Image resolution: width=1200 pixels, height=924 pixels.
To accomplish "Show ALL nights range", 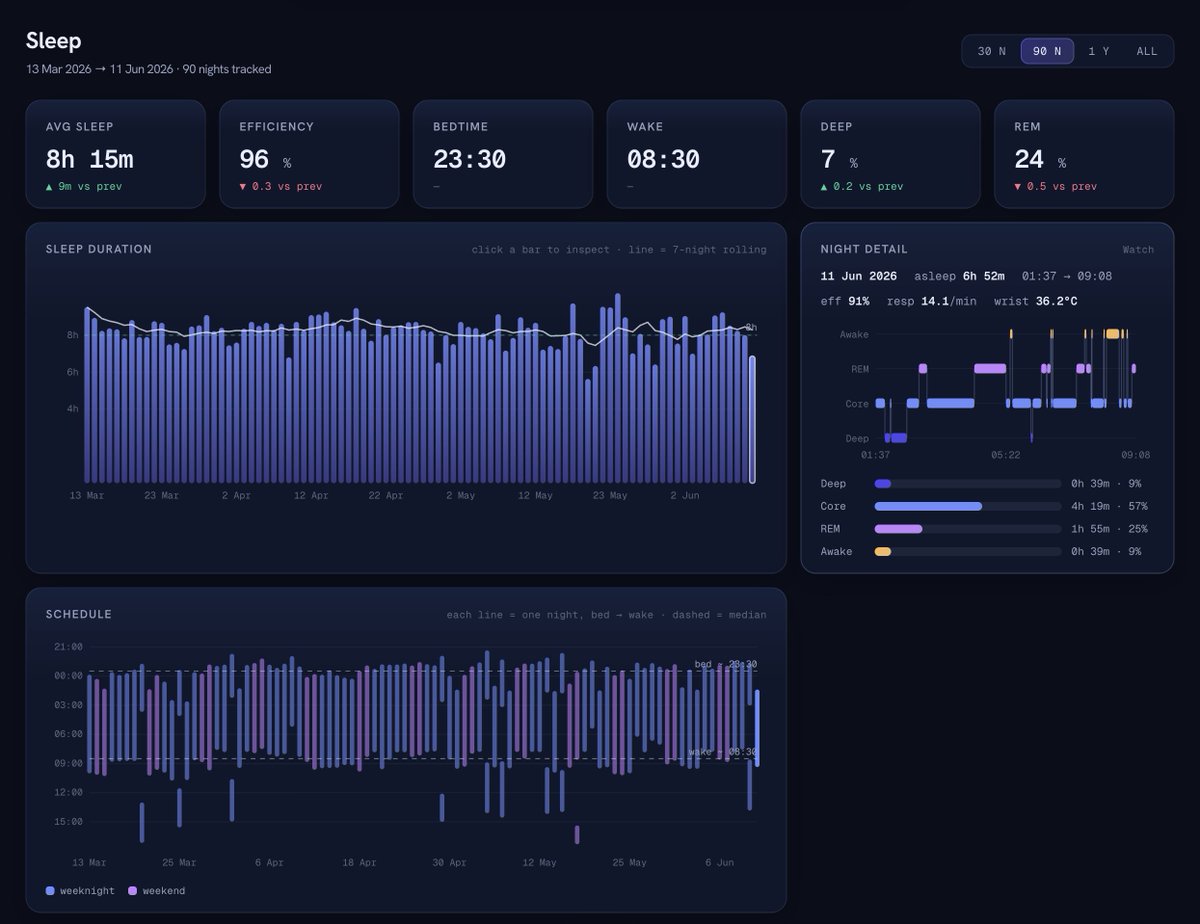I will click(1146, 51).
